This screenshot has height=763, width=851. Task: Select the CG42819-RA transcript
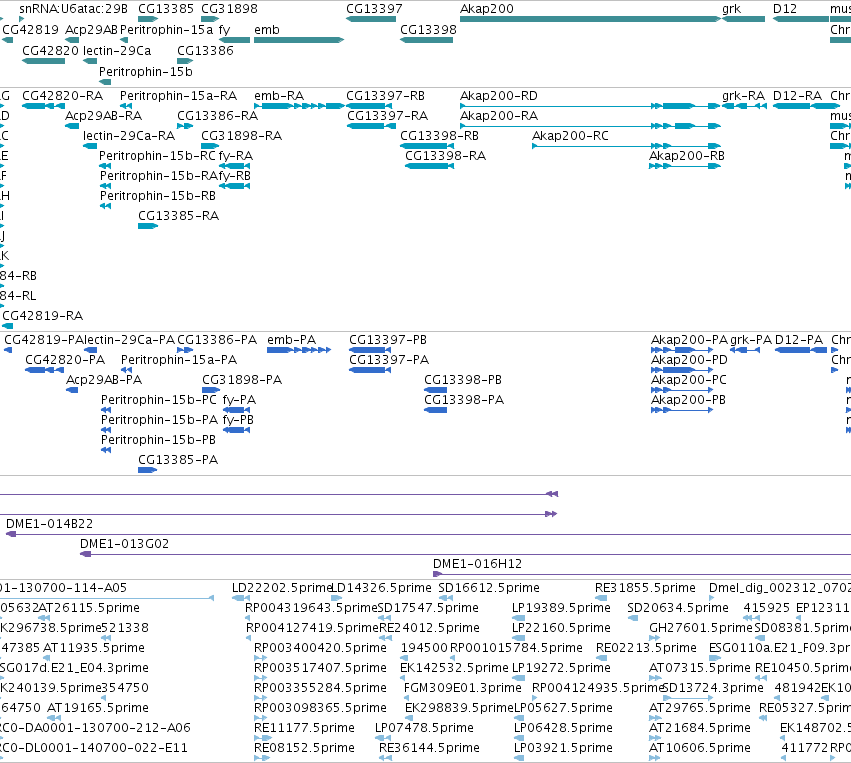click(7, 326)
